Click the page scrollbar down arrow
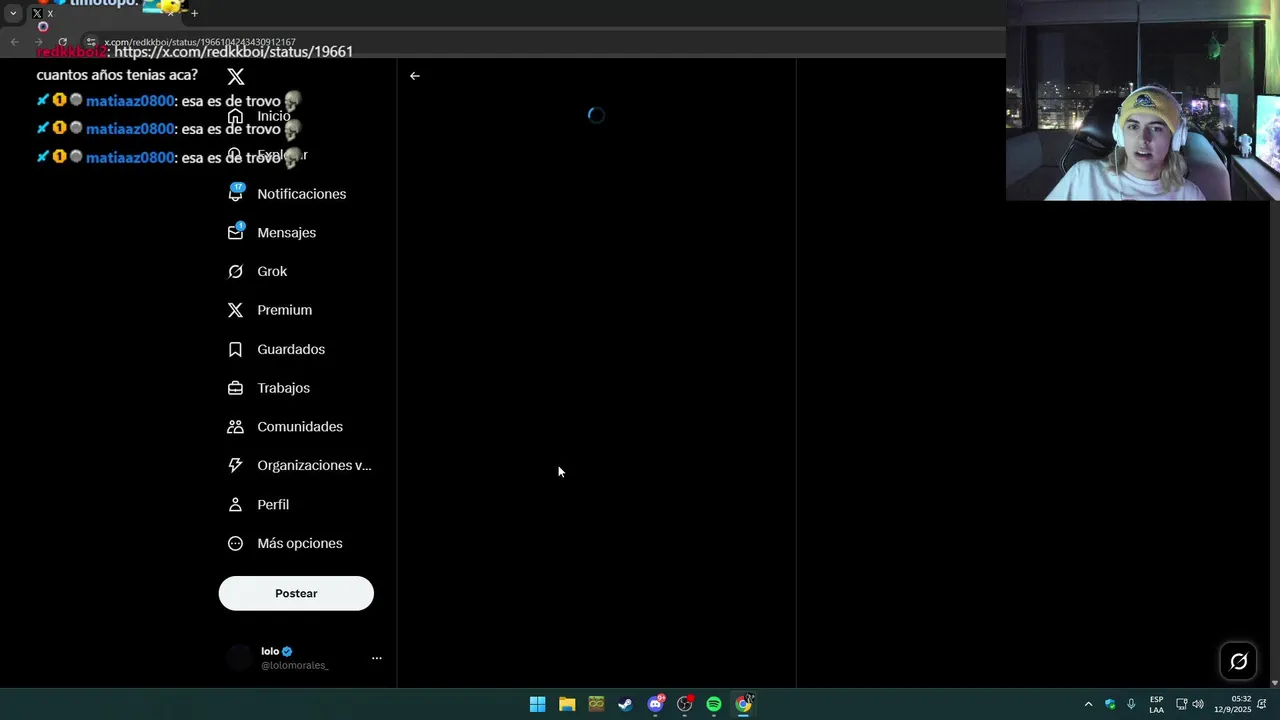 pyautogui.click(x=1274, y=682)
